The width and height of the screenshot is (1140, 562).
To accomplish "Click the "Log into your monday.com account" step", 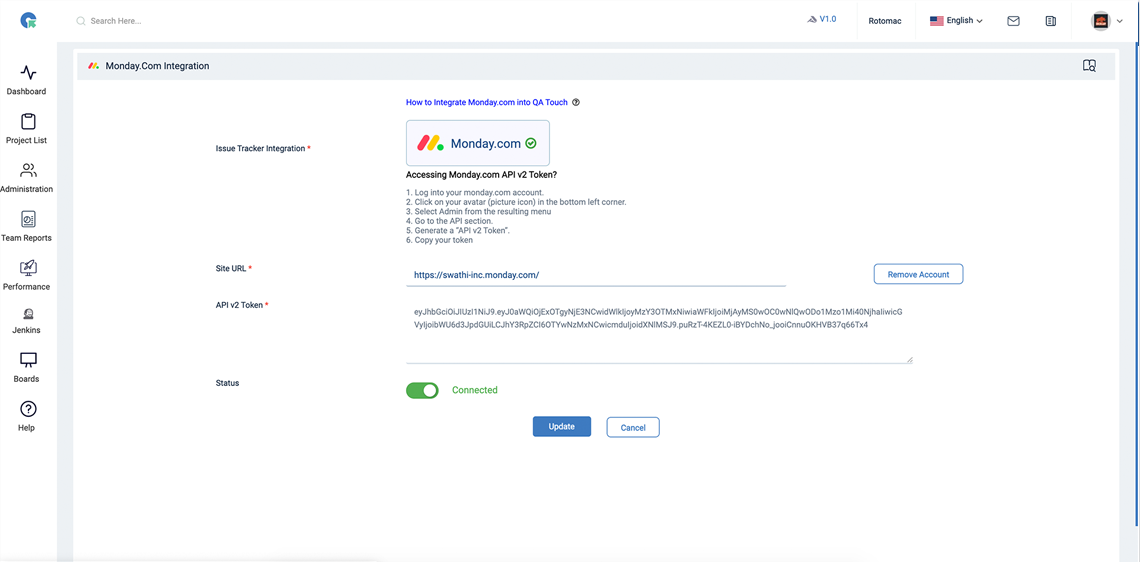I will tap(475, 193).
